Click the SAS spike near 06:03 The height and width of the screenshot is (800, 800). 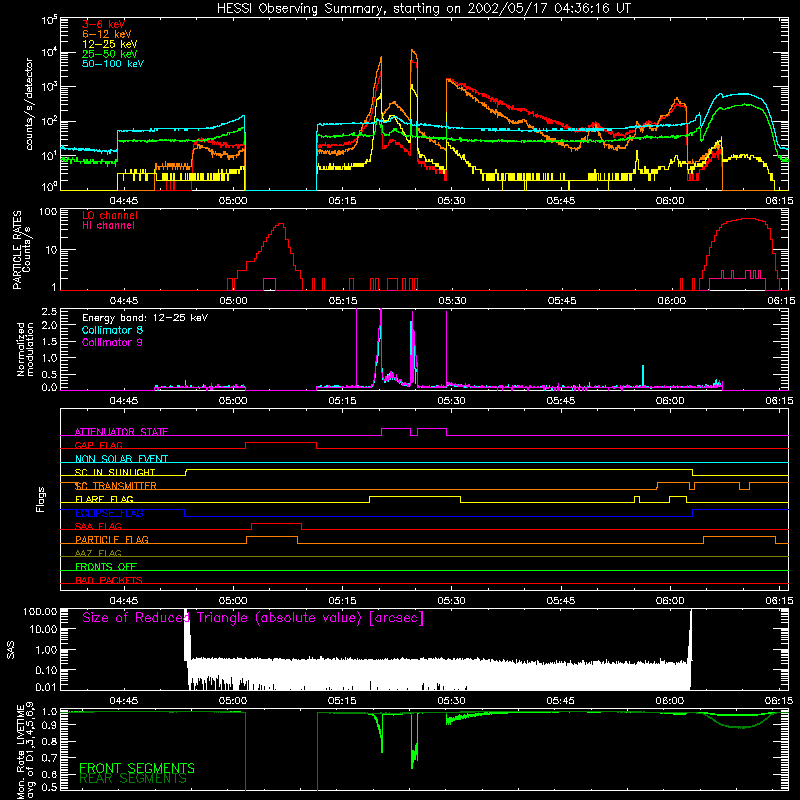pos(690,635)
